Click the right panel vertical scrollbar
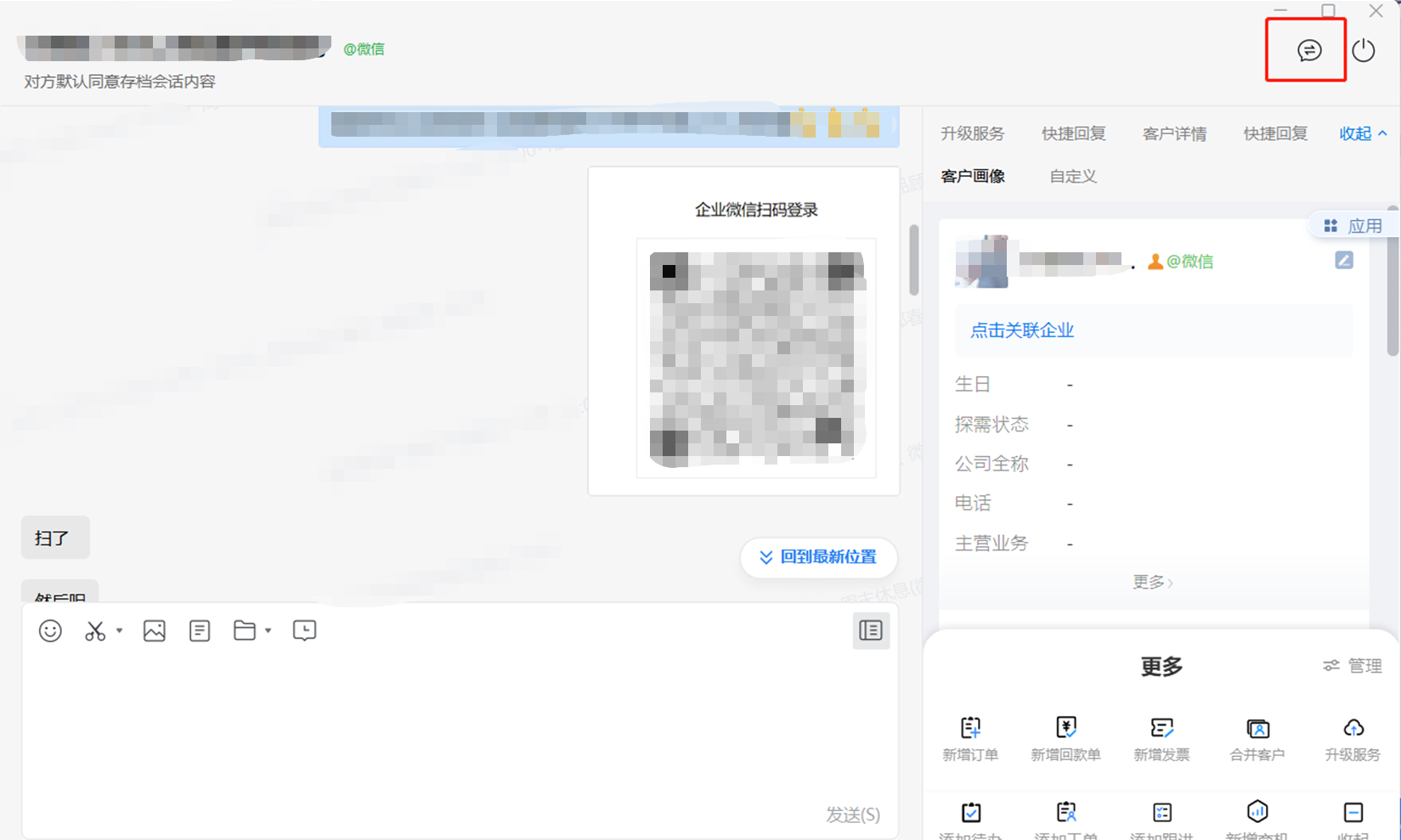 point(1393,282)
